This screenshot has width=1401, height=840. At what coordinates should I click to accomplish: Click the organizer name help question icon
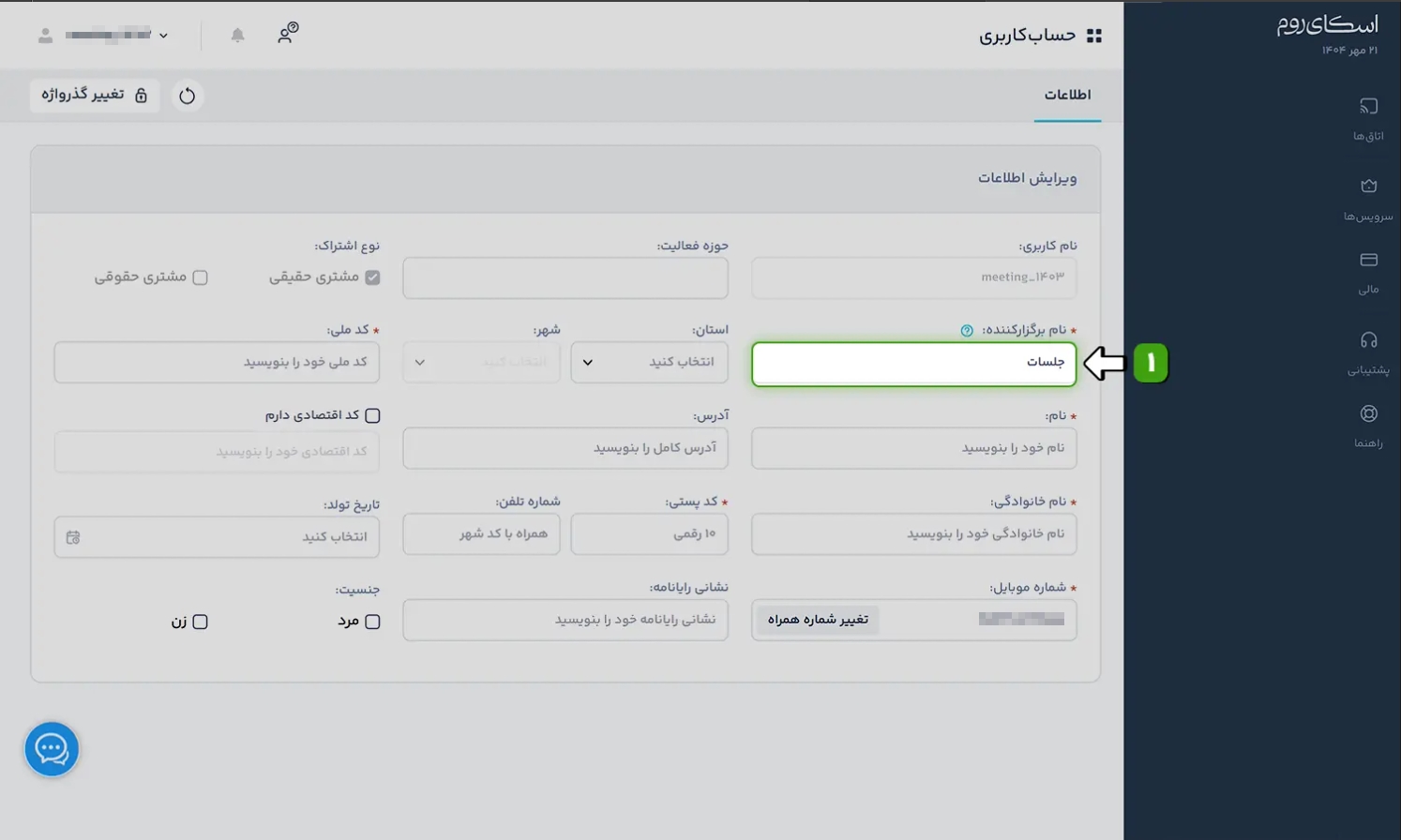point(967,331)
